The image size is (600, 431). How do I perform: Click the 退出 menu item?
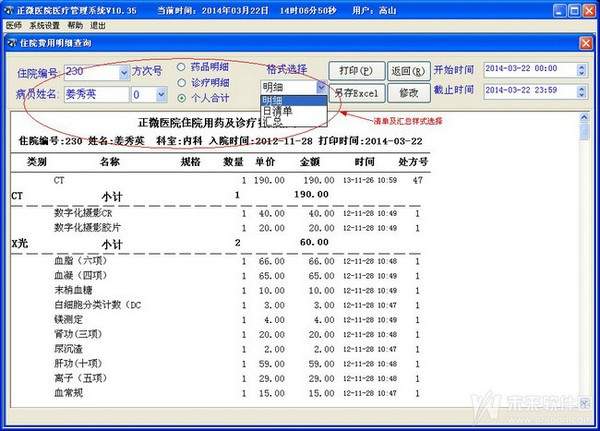pyautogui.click(x=99, y=24)
